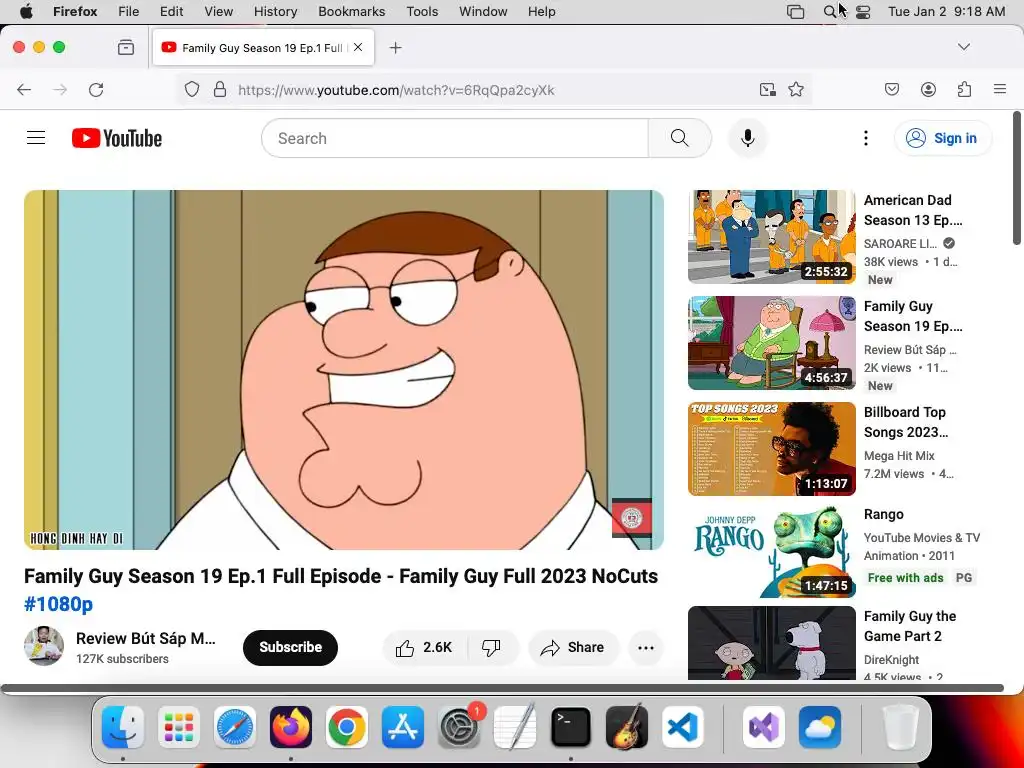Subscribe to Review Bút Sáp channel
This screenshot has width=1024, height=768.
(291, 647)
